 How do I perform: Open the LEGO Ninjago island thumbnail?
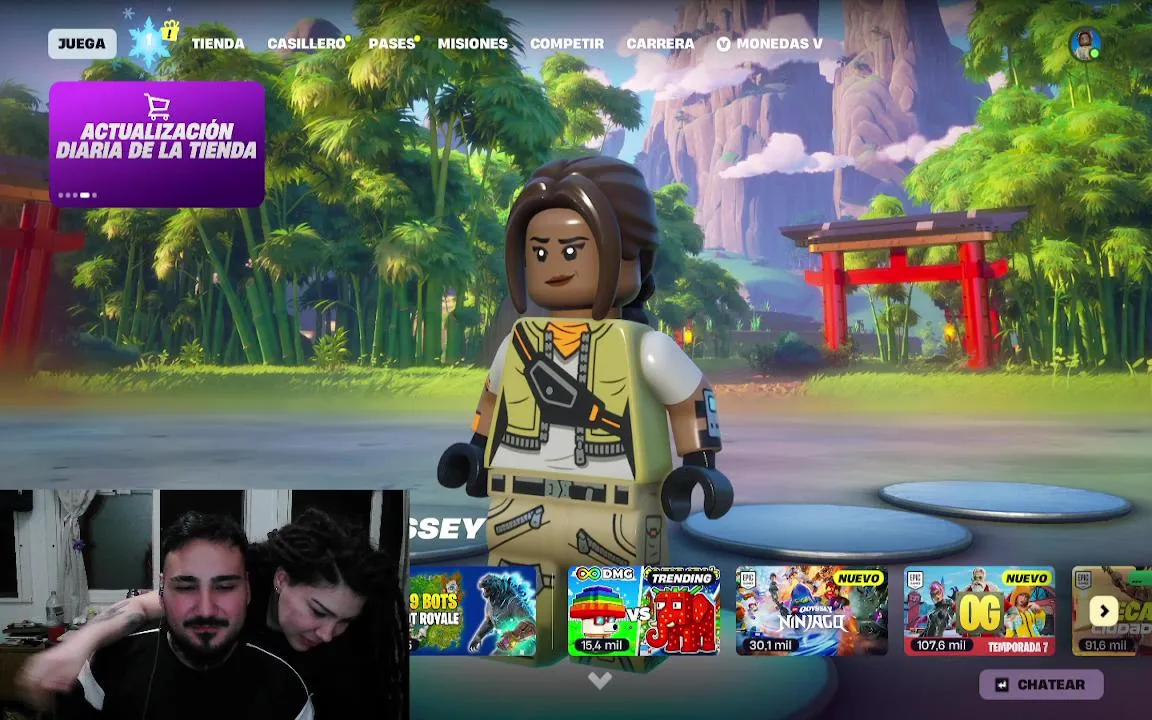pos(812,611)
